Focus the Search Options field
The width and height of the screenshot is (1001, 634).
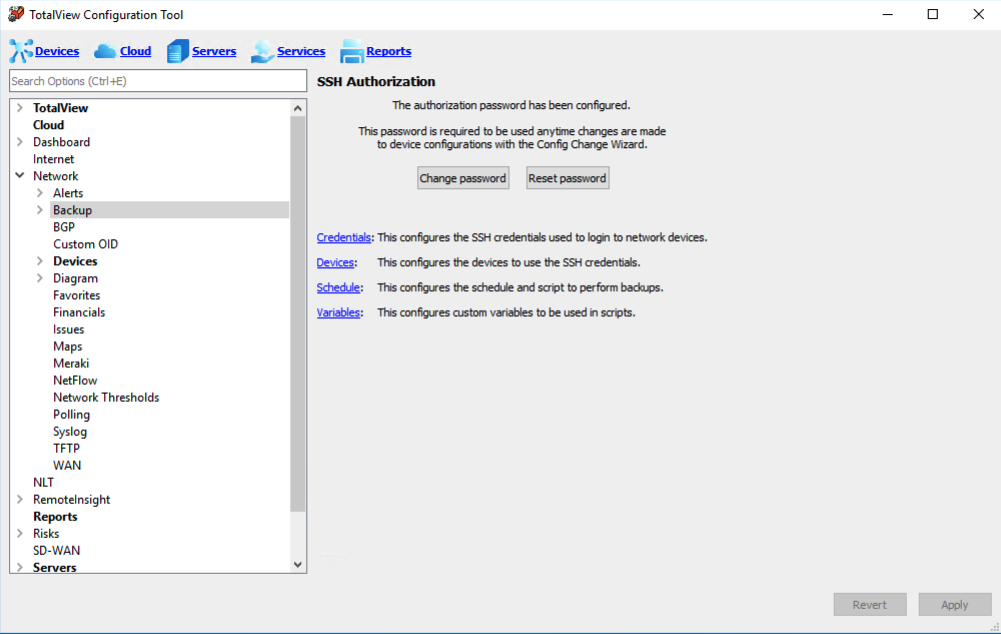(x=158, y=81)
